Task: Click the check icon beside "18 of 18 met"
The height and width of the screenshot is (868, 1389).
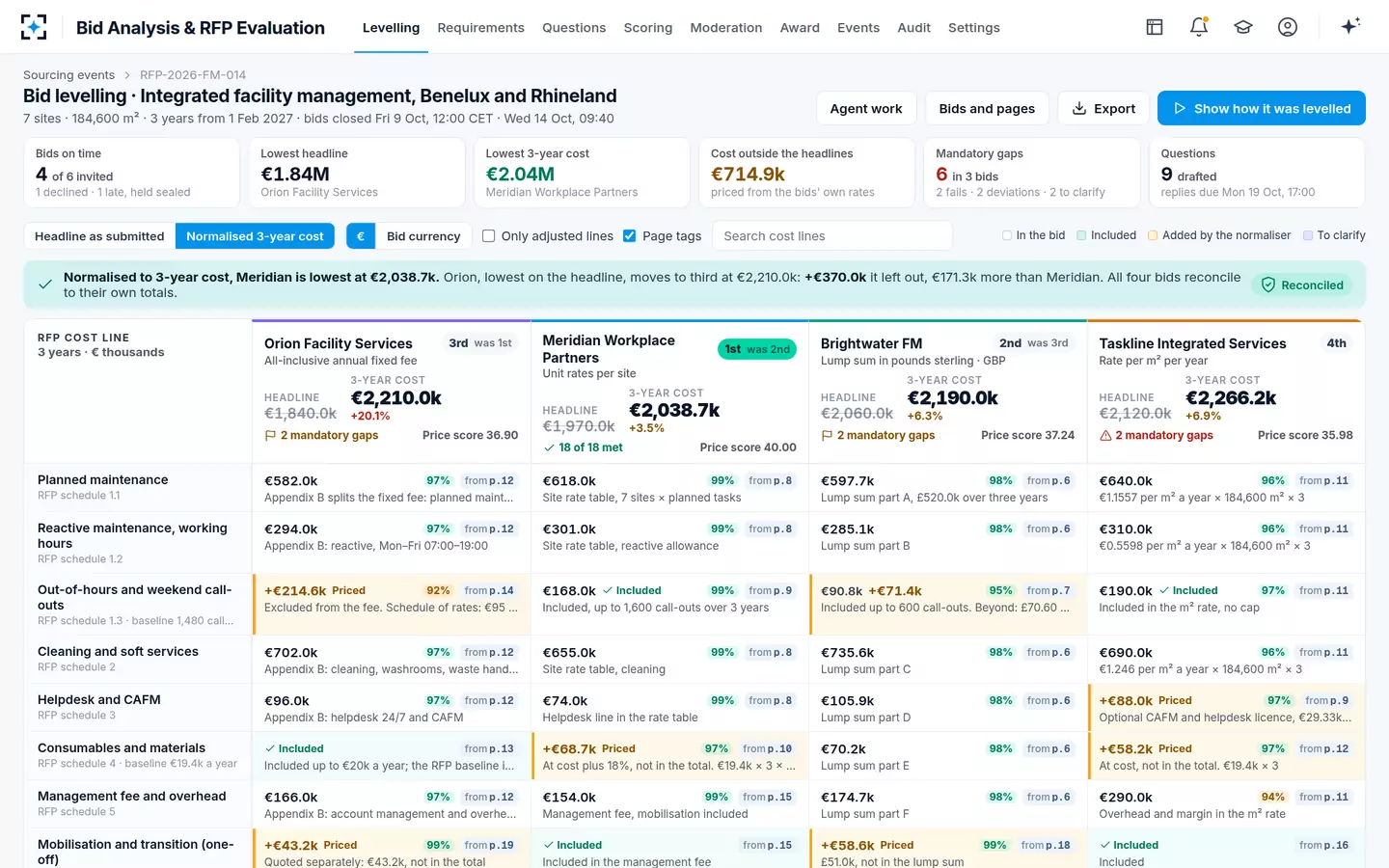Action: (549, 448)
